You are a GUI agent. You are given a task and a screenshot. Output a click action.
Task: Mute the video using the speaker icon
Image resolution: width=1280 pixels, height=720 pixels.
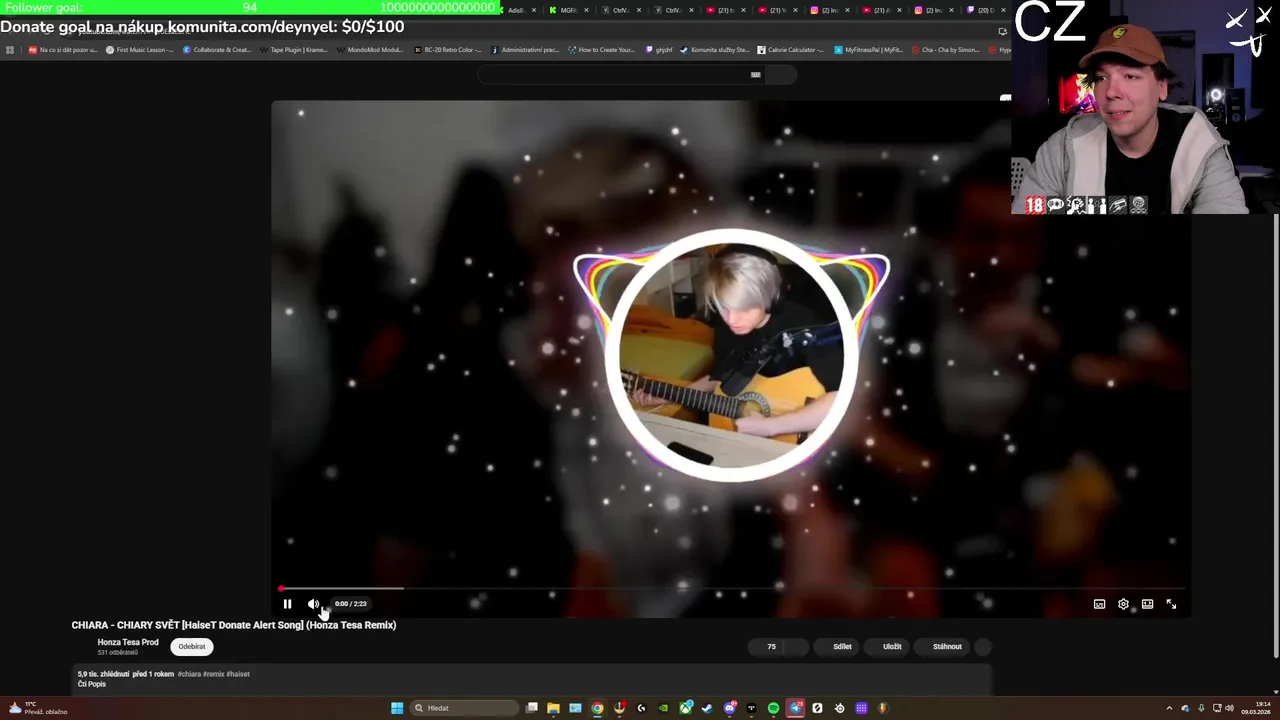(x=313, y=604)
